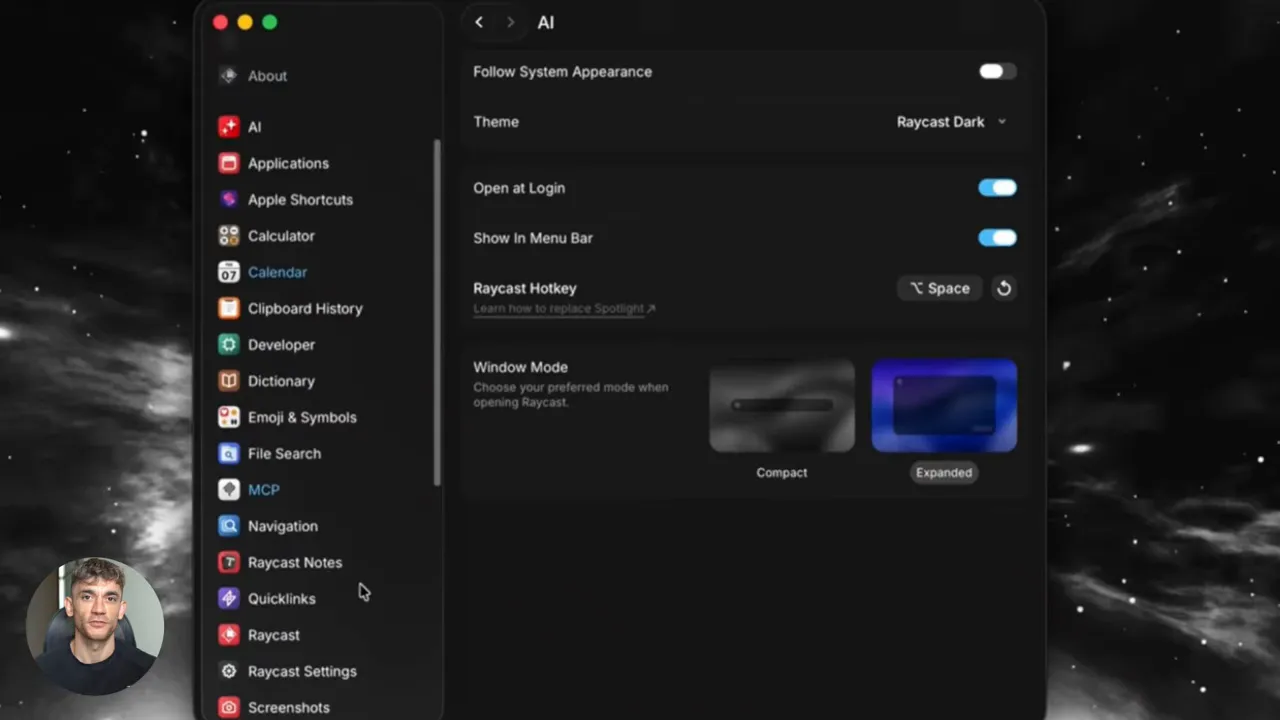
Task: Open the Clipboard History icon
Action: click(229, 308)
